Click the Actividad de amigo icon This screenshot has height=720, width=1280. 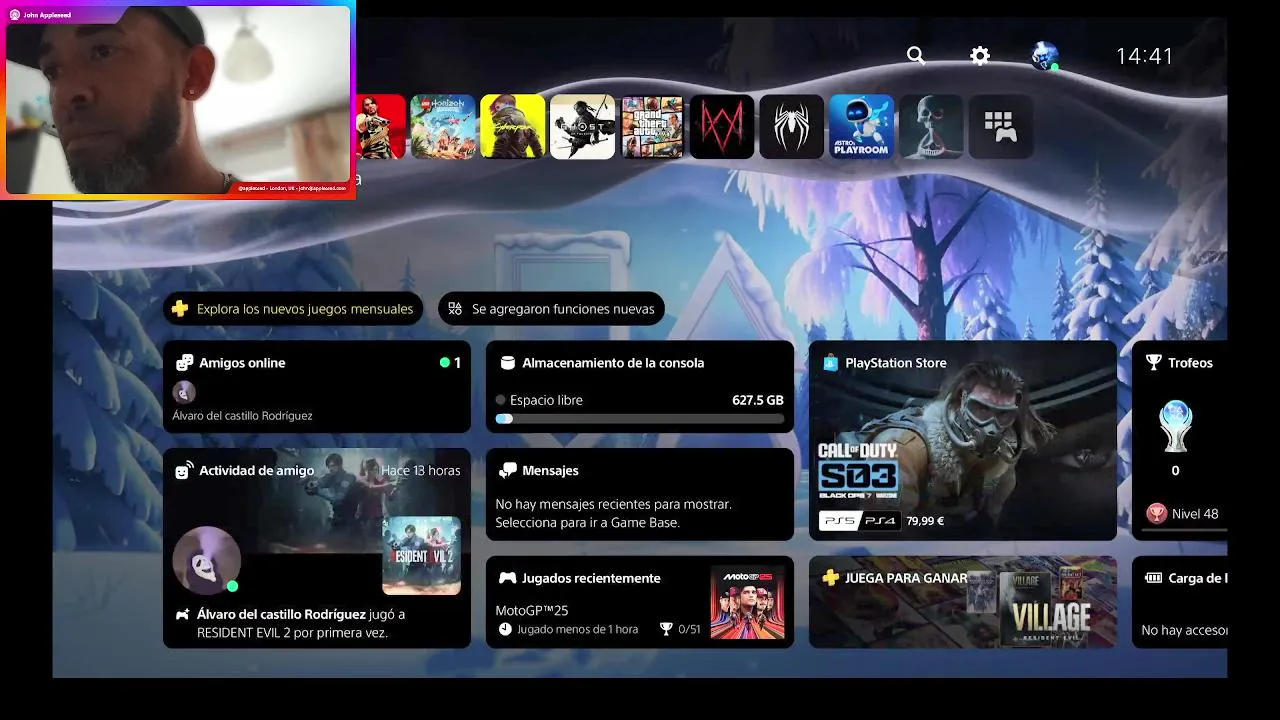pyautogui.click(x=184, y=470)
